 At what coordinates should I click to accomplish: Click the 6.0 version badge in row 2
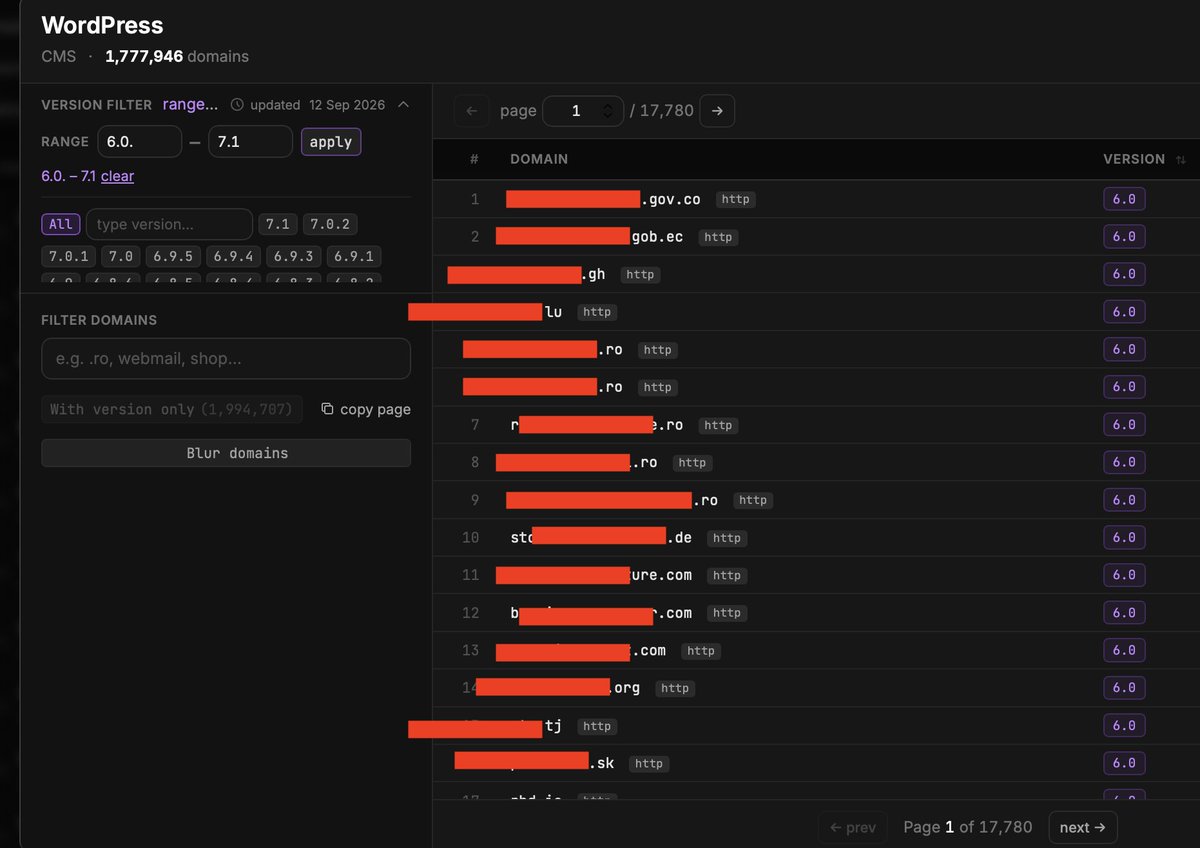click(1124, 237)
